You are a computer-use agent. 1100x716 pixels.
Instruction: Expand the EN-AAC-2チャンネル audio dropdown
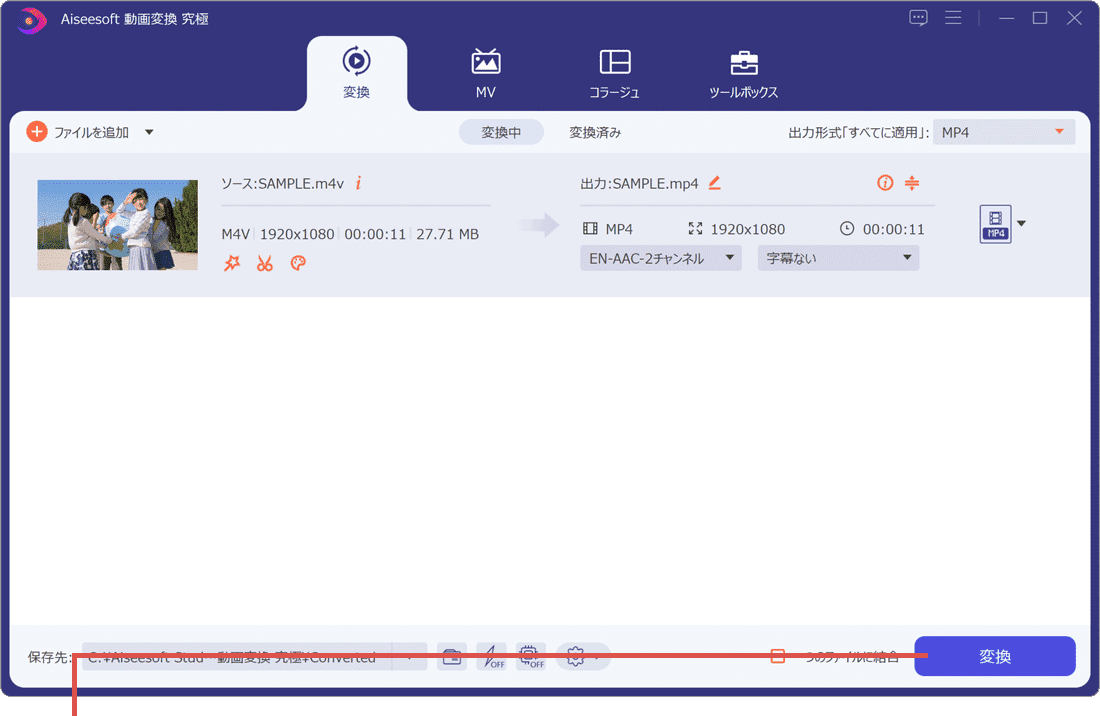tap(660, 258)
